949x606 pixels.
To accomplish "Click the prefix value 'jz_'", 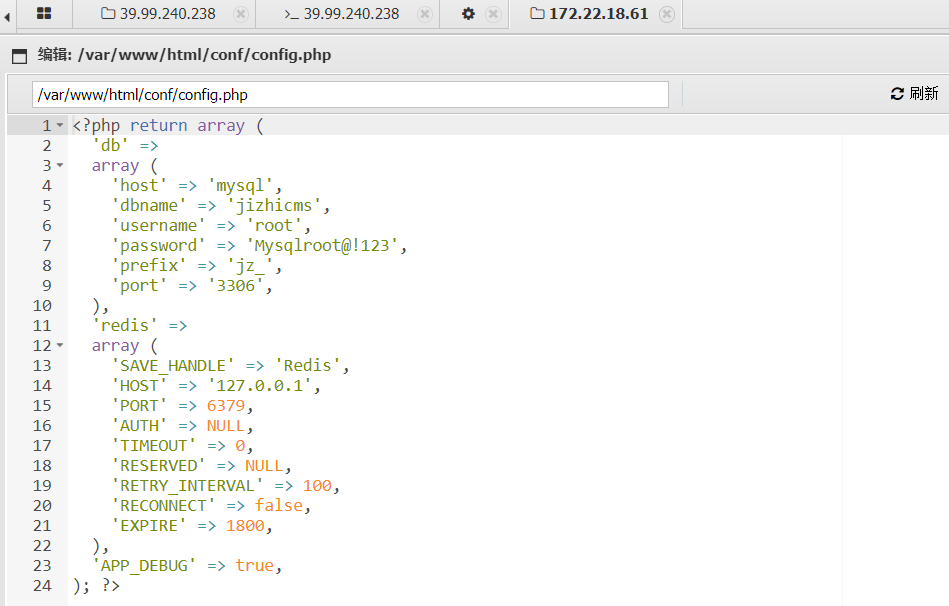I will click(x=249, y=265).
